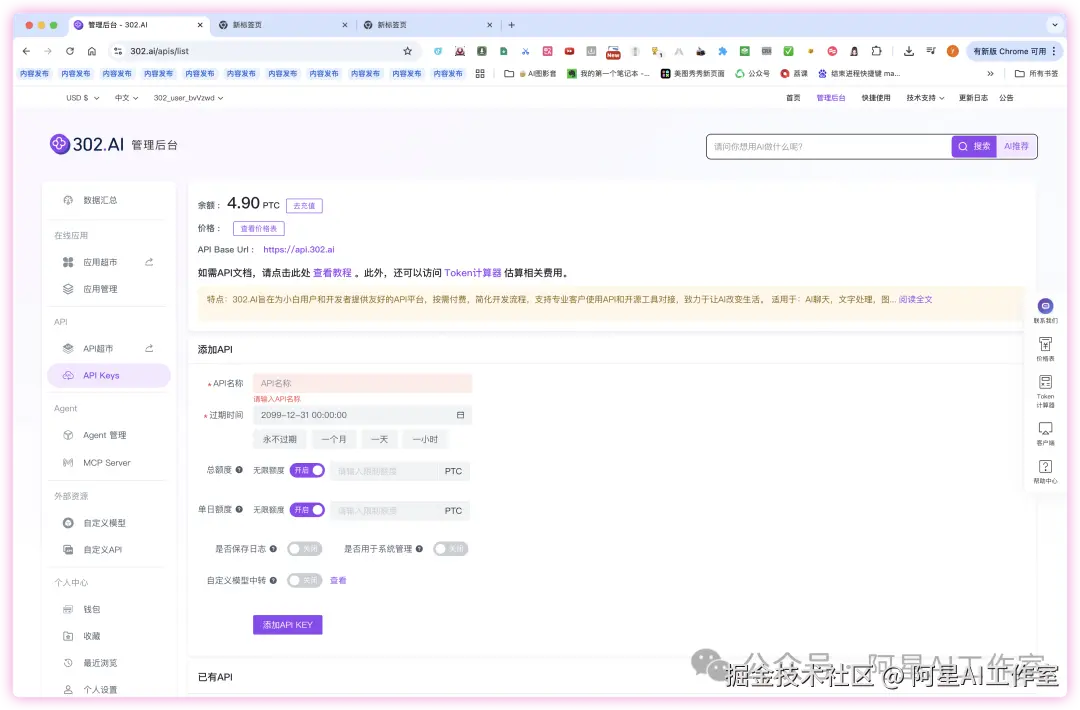Viewport: 1080px width, 710px height.
Task: Open 客户端 from the right floating bar
Action: point(1045,434)
